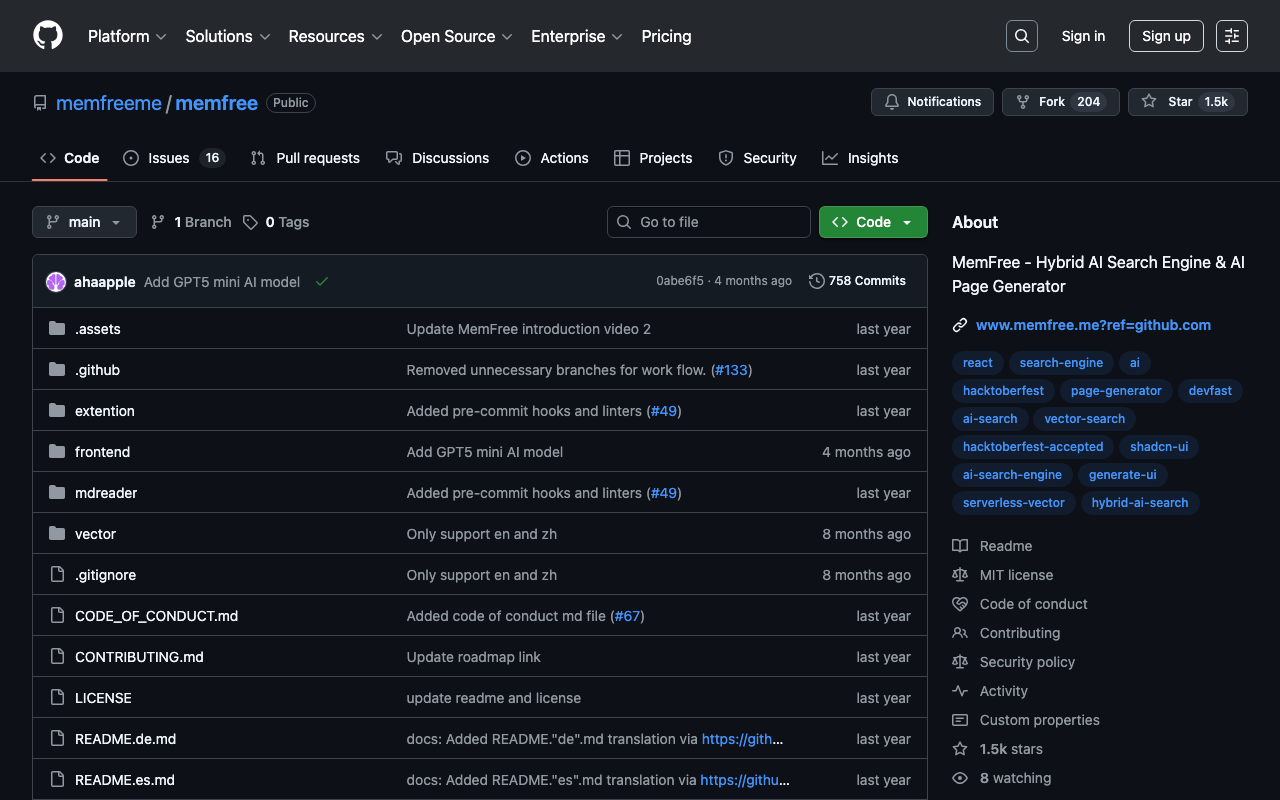Click the Sign up button
The width and height of the screenshot is (1280, 800).
1165,36
